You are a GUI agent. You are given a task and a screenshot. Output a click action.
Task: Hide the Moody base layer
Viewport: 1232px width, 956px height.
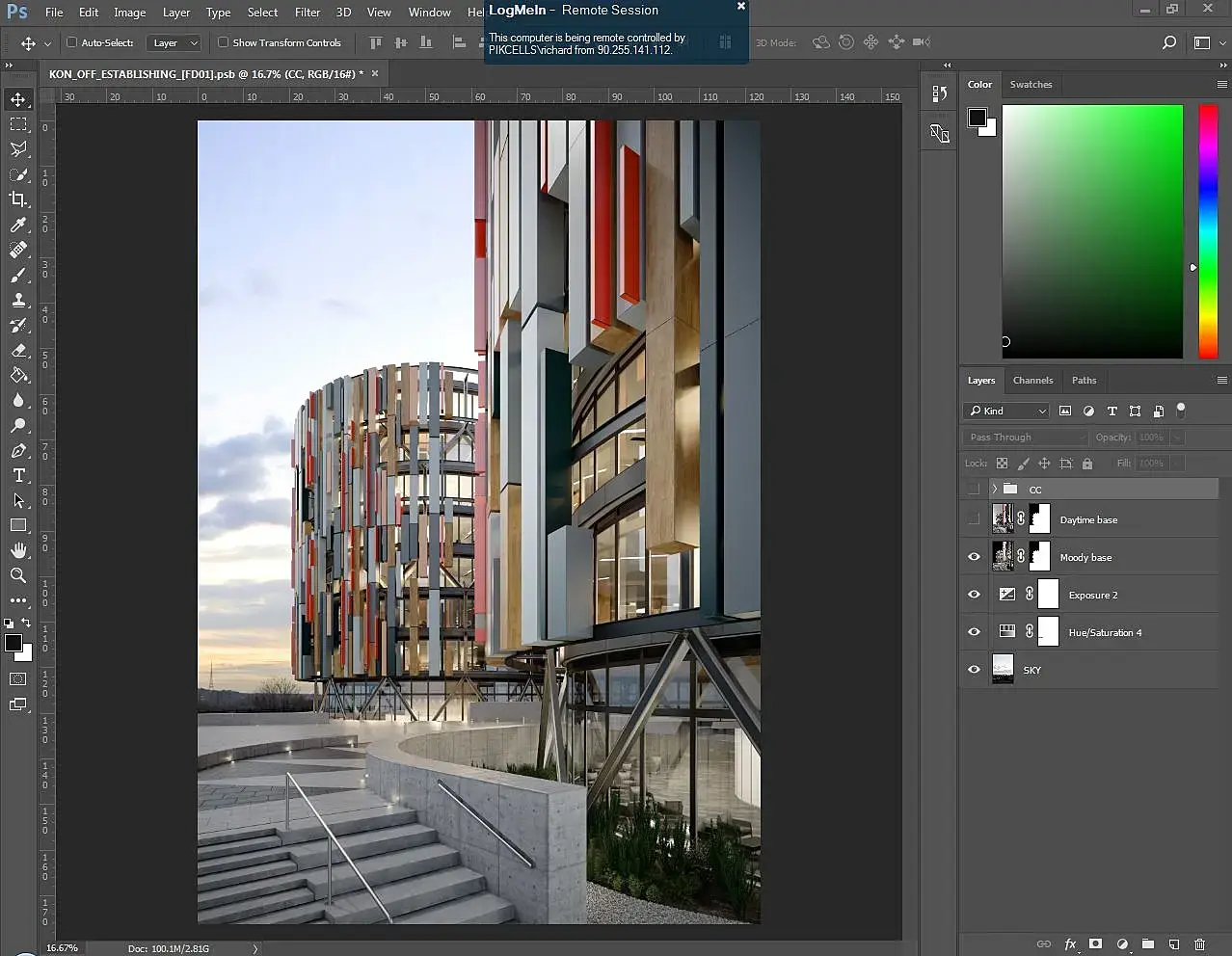[974, 557]
